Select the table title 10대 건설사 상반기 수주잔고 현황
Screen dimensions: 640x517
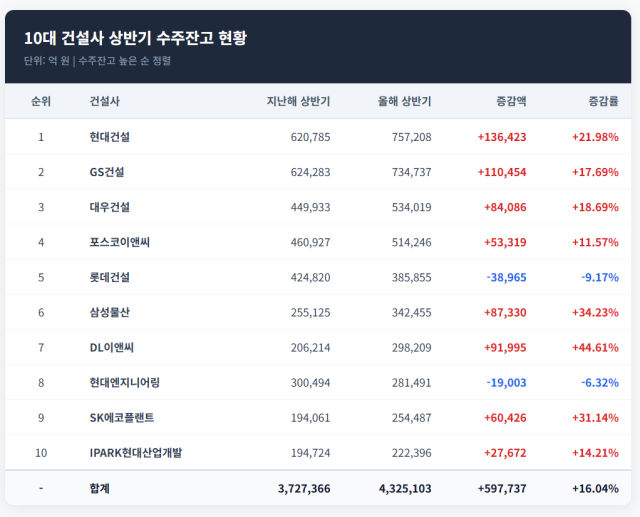pos(136,38)
